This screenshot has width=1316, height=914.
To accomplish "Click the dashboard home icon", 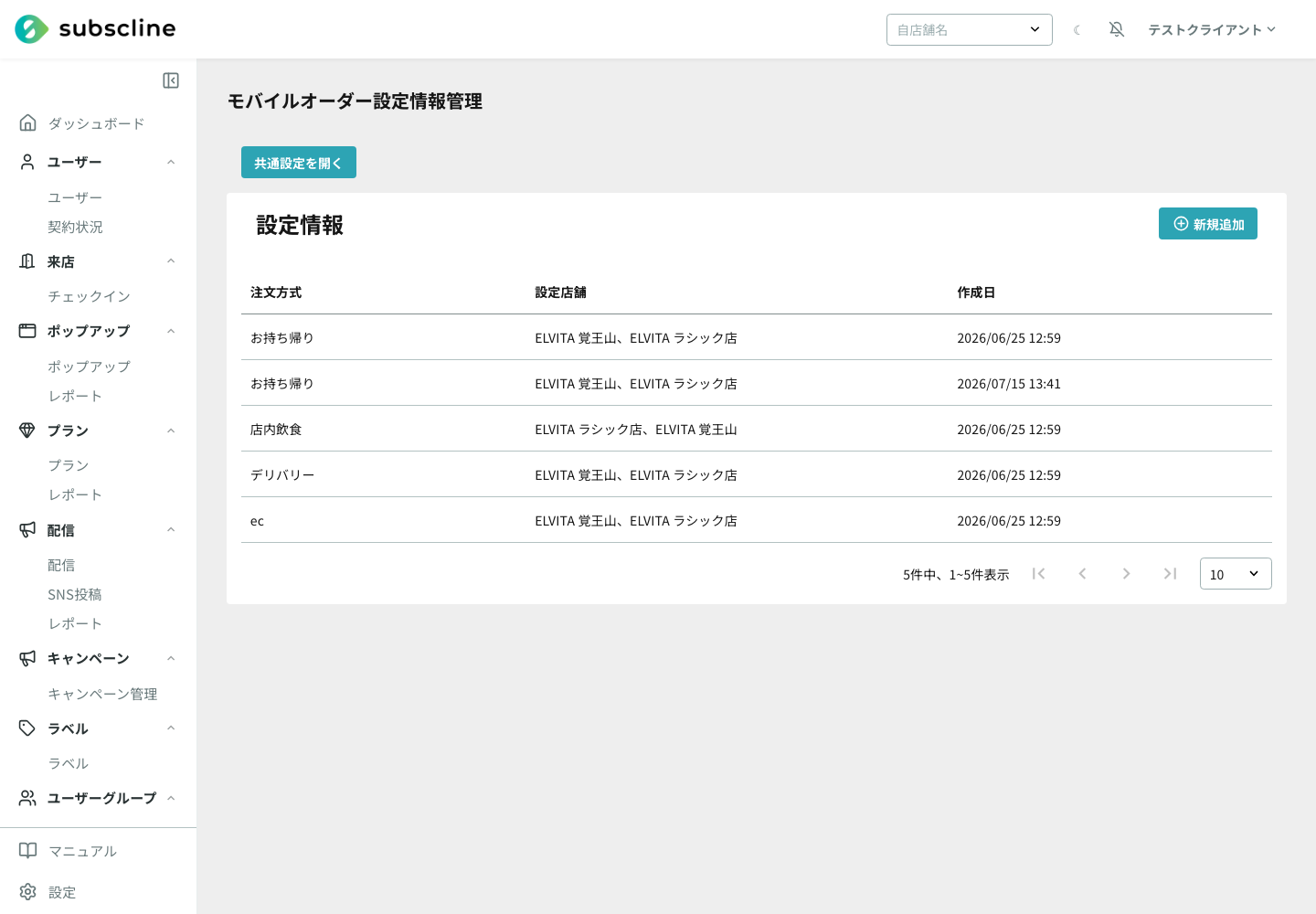I will pos(28,122).
